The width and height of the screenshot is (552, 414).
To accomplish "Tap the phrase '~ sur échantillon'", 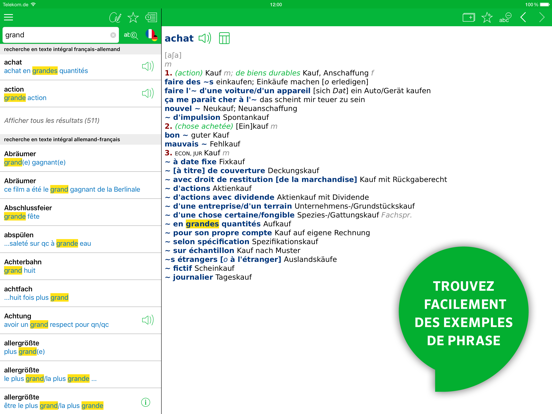I will coord(199,250).
